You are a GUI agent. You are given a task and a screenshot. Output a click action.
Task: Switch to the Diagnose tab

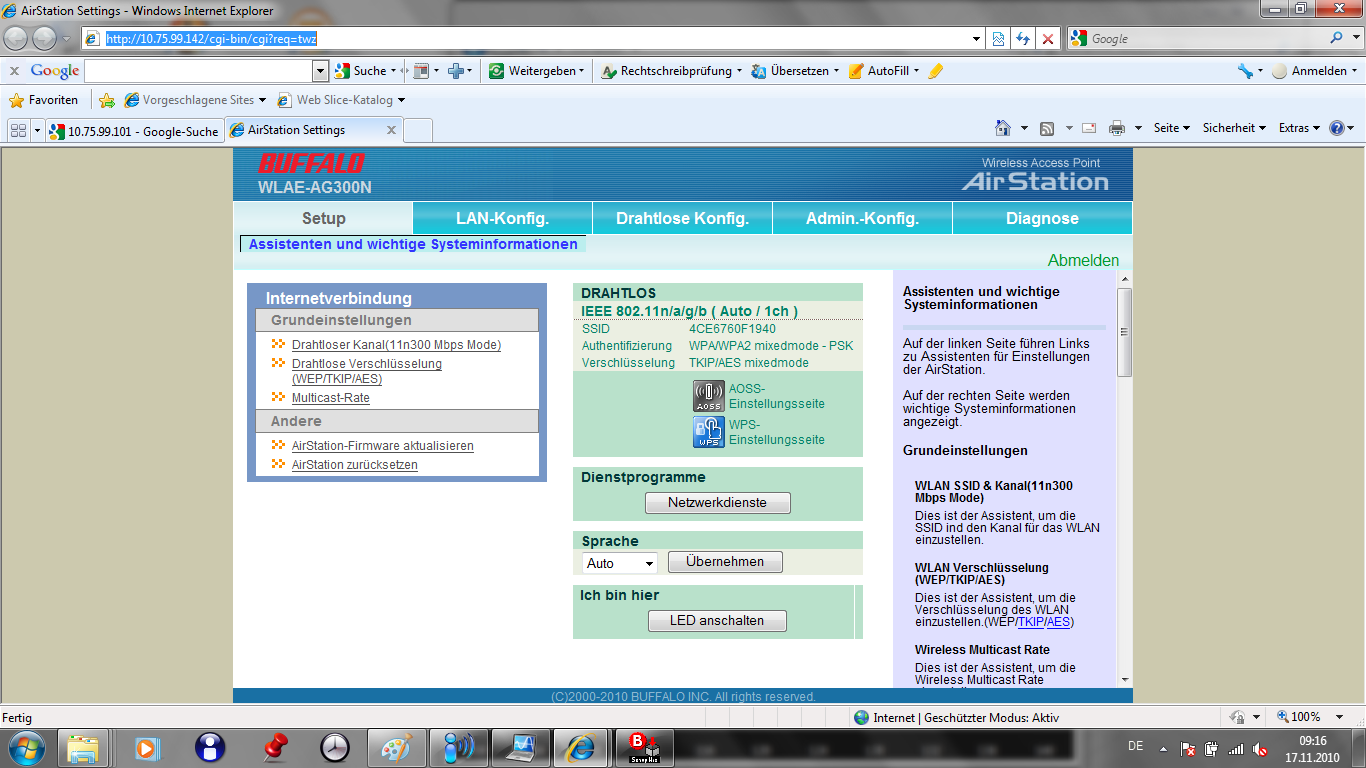pyautogui.click(x=1042, y=218)
